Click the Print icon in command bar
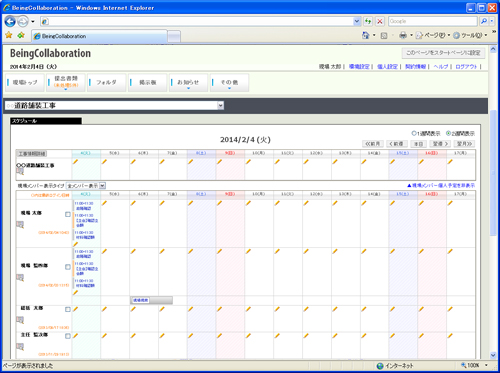 [x=403, y=35]
